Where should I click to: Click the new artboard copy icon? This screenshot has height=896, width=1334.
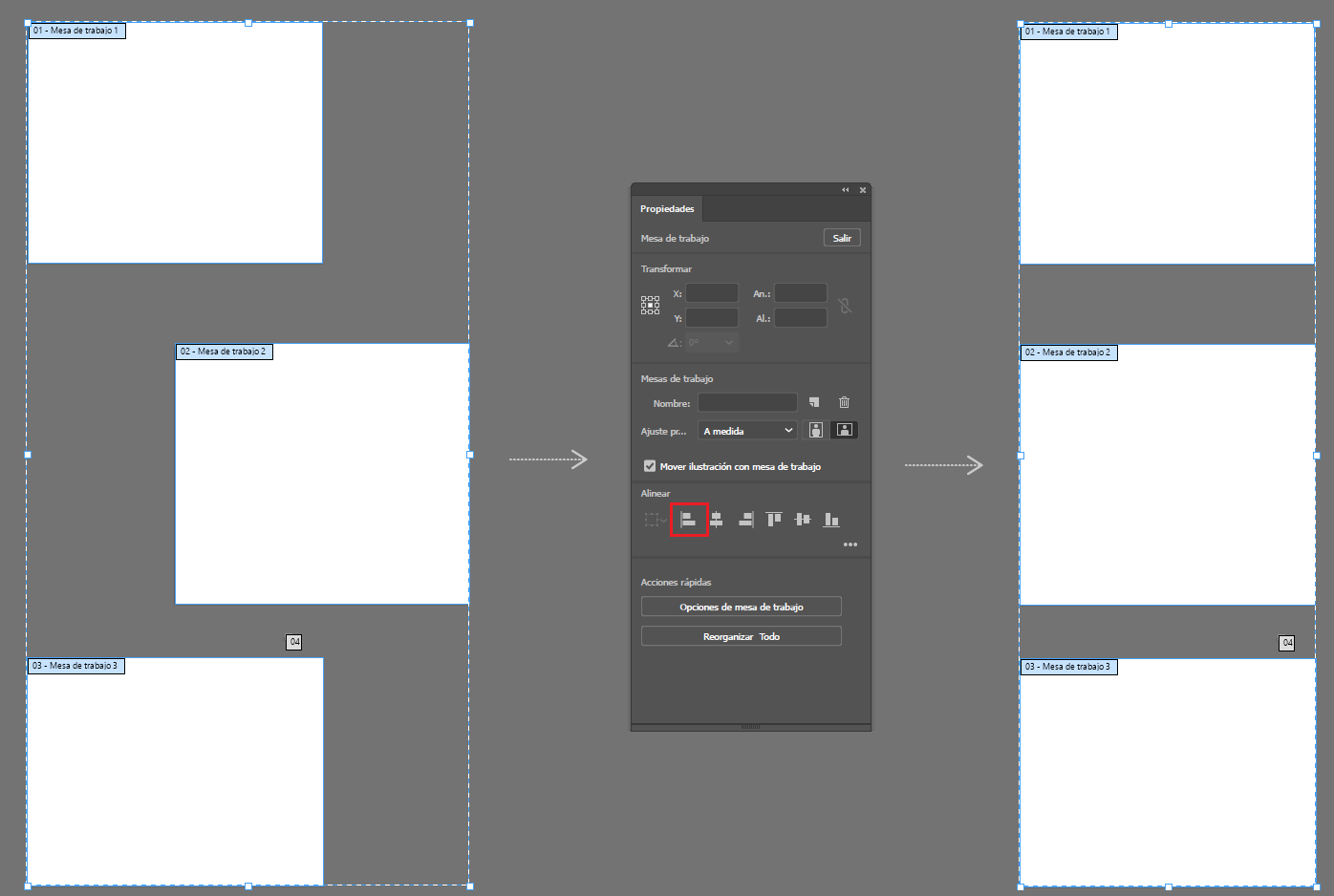coord(814,402)
